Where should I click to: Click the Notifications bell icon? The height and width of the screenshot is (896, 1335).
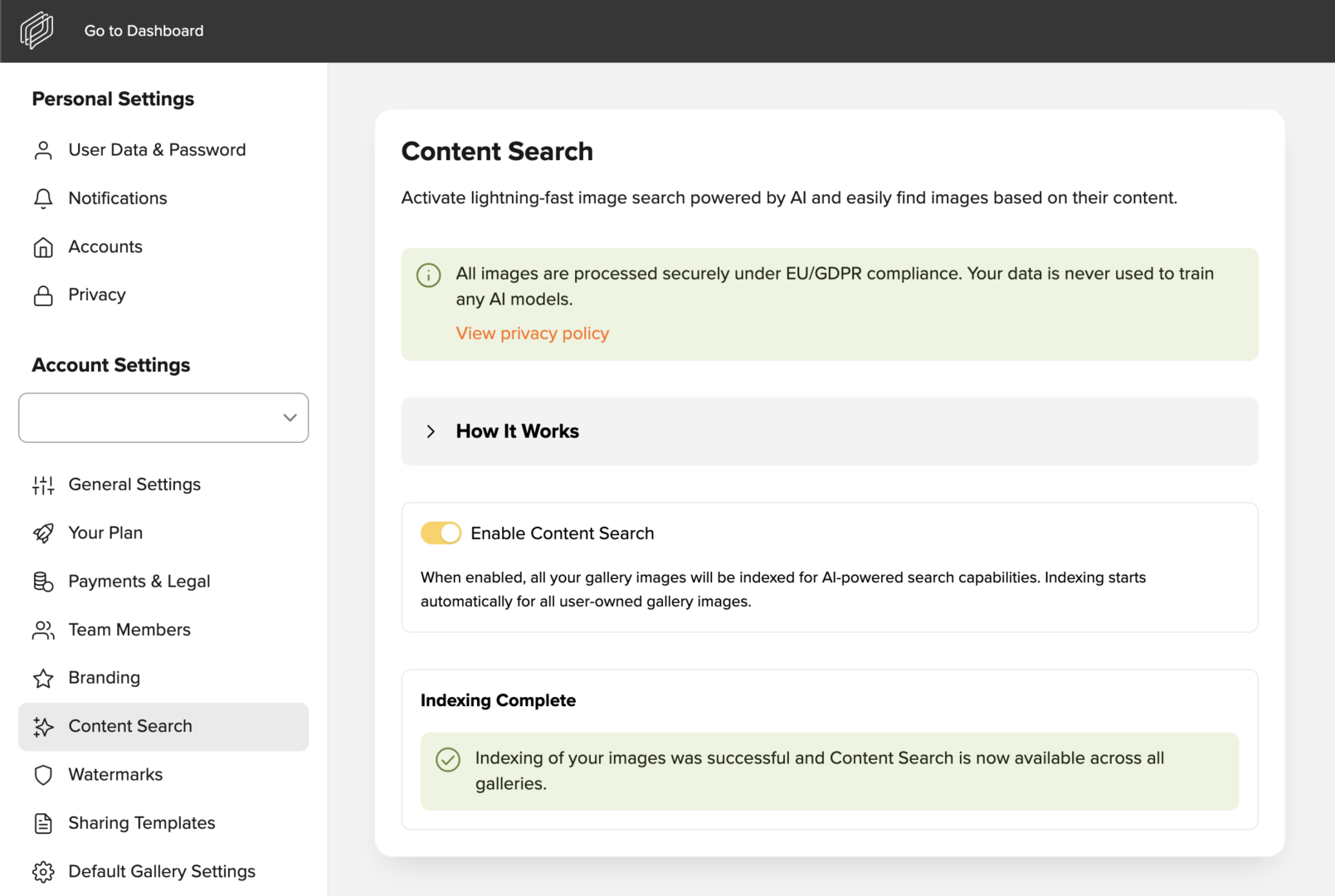click(x=43, y=198)
